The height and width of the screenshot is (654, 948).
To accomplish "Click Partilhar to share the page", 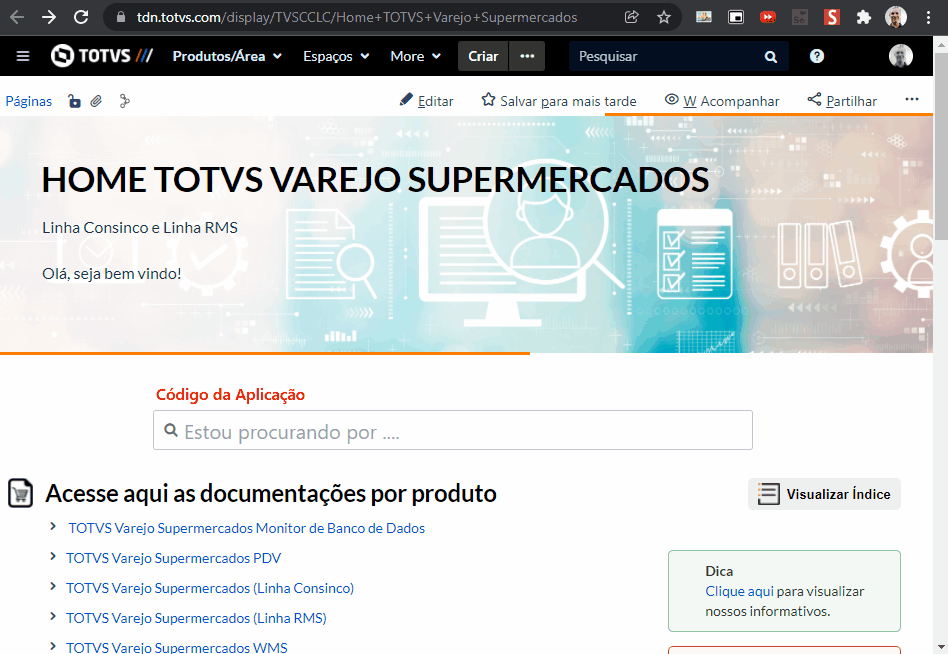I will click(x=842, y=100).
